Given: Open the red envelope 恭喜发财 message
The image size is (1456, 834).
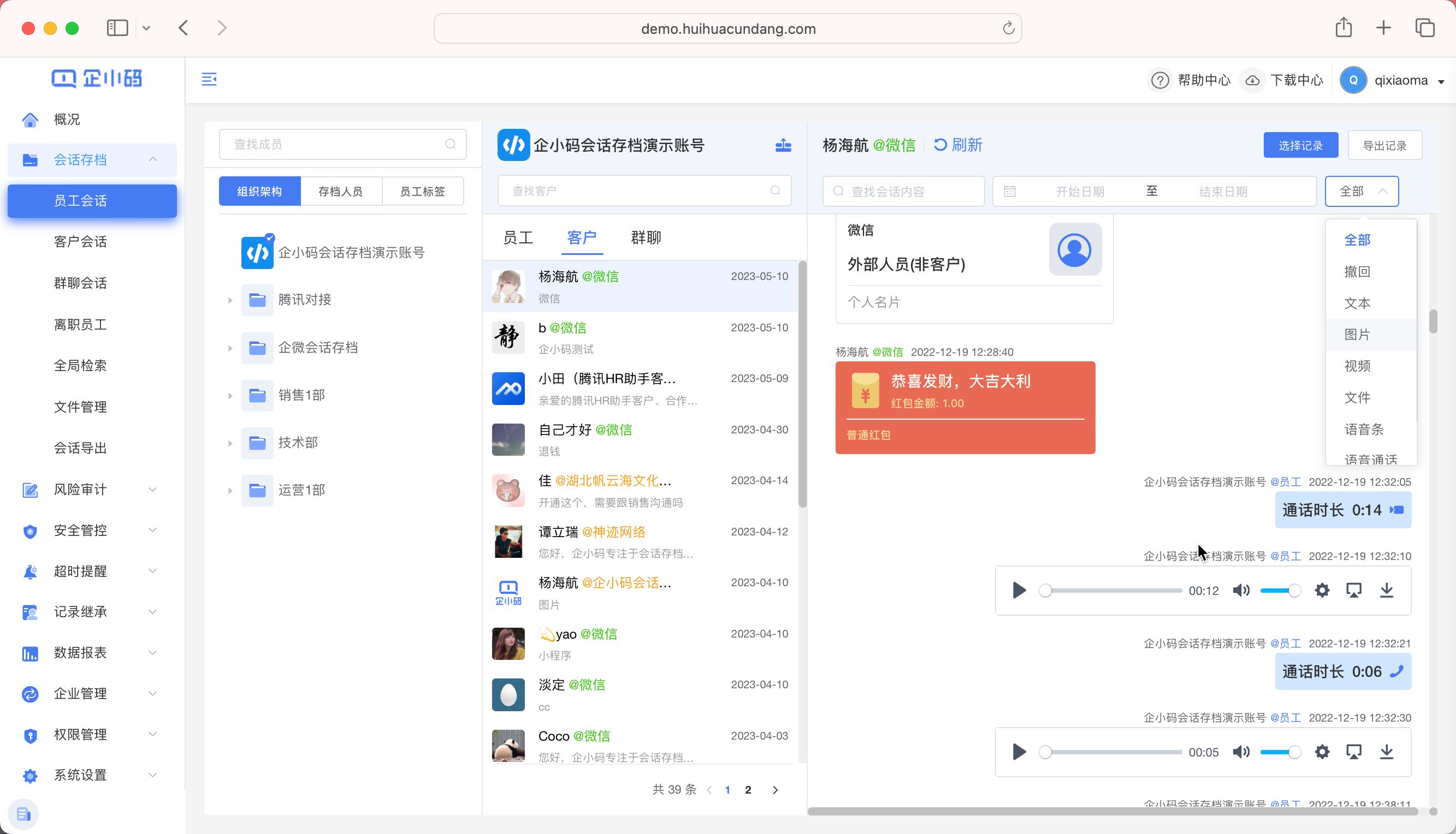Looking at the screenshot, I should click(965, 408).
